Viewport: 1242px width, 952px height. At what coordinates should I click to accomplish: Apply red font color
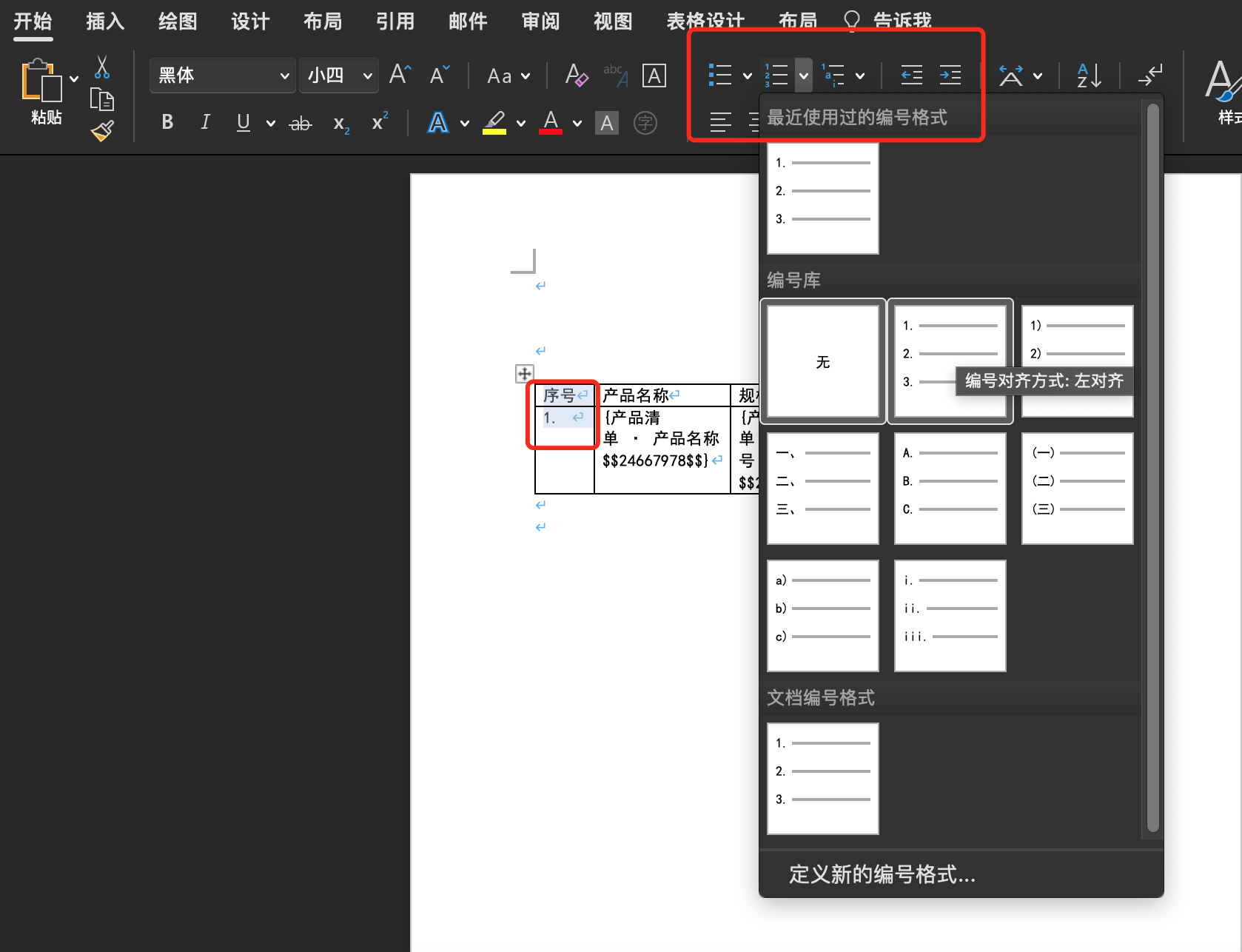pos(551,123)
